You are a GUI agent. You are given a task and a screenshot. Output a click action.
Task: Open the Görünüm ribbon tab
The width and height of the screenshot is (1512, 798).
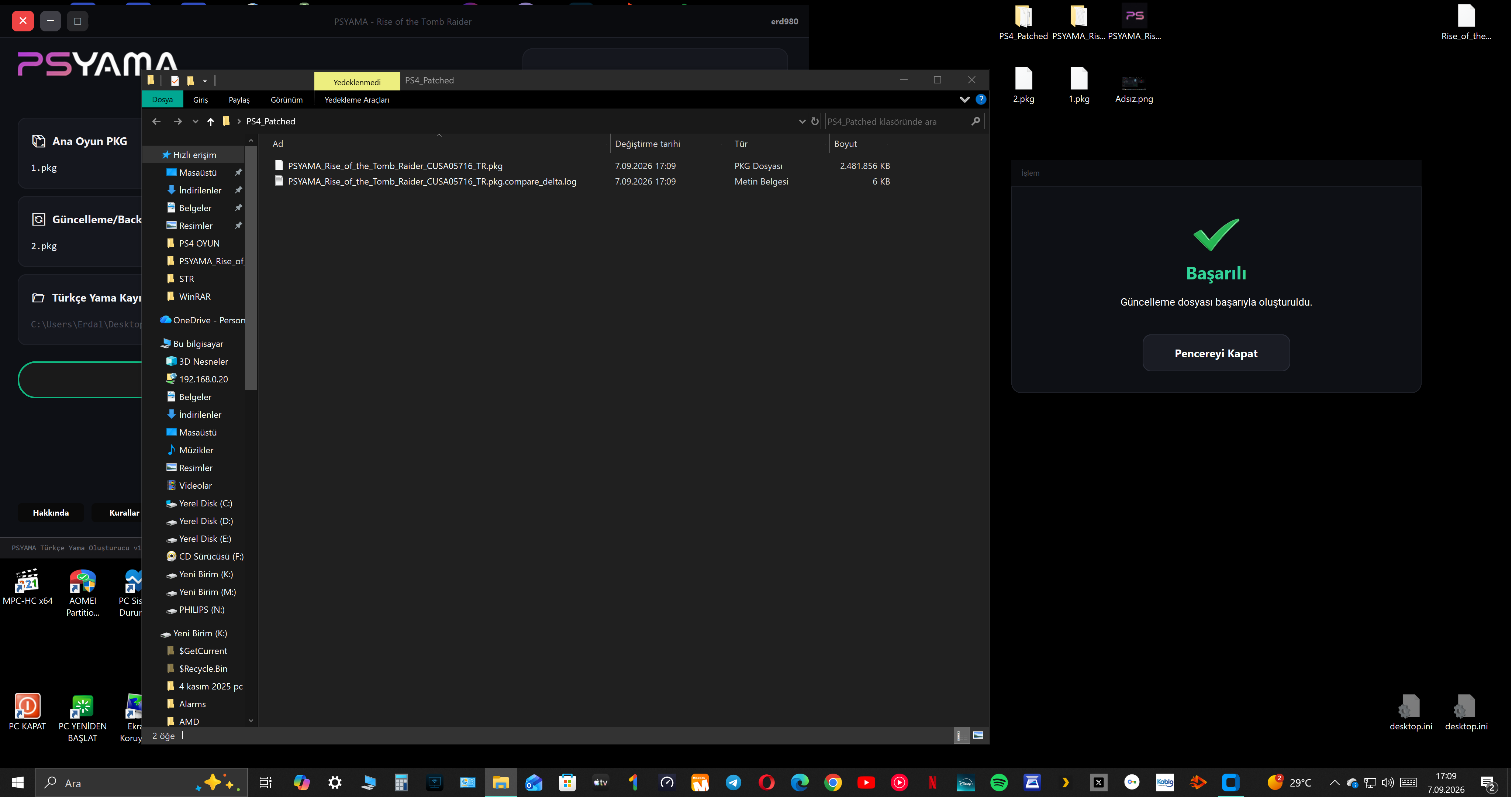pos(286,99)
